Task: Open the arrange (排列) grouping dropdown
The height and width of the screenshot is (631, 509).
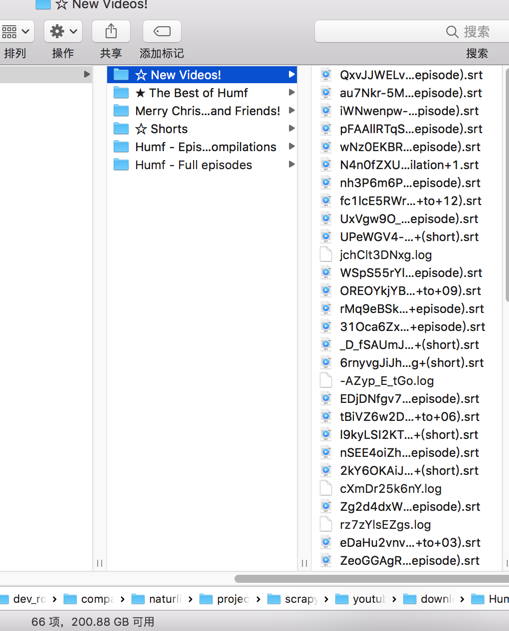Action: tap(16, 31)
